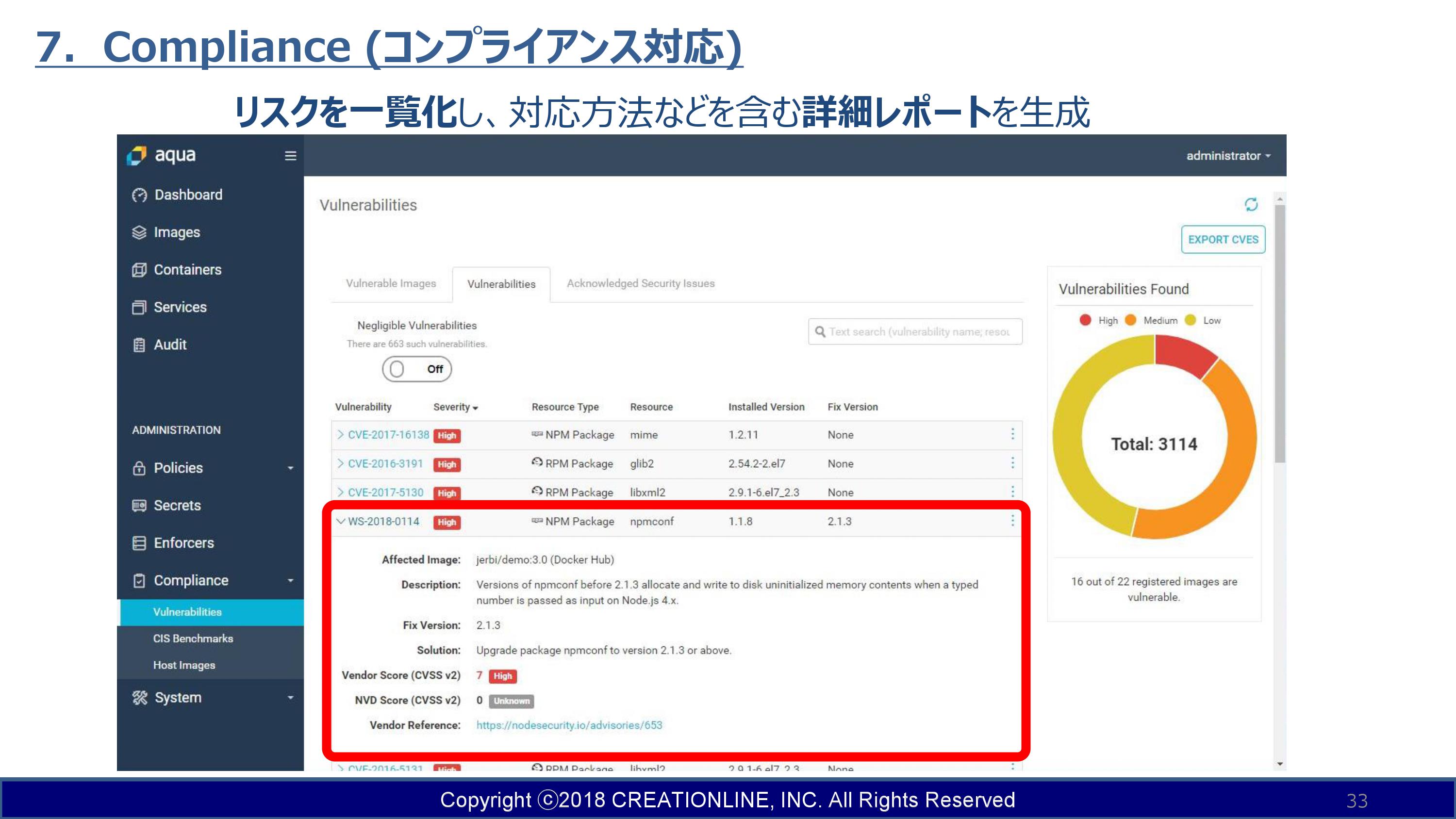
Task: Click the Images layers icon
Action: (139, 232)
